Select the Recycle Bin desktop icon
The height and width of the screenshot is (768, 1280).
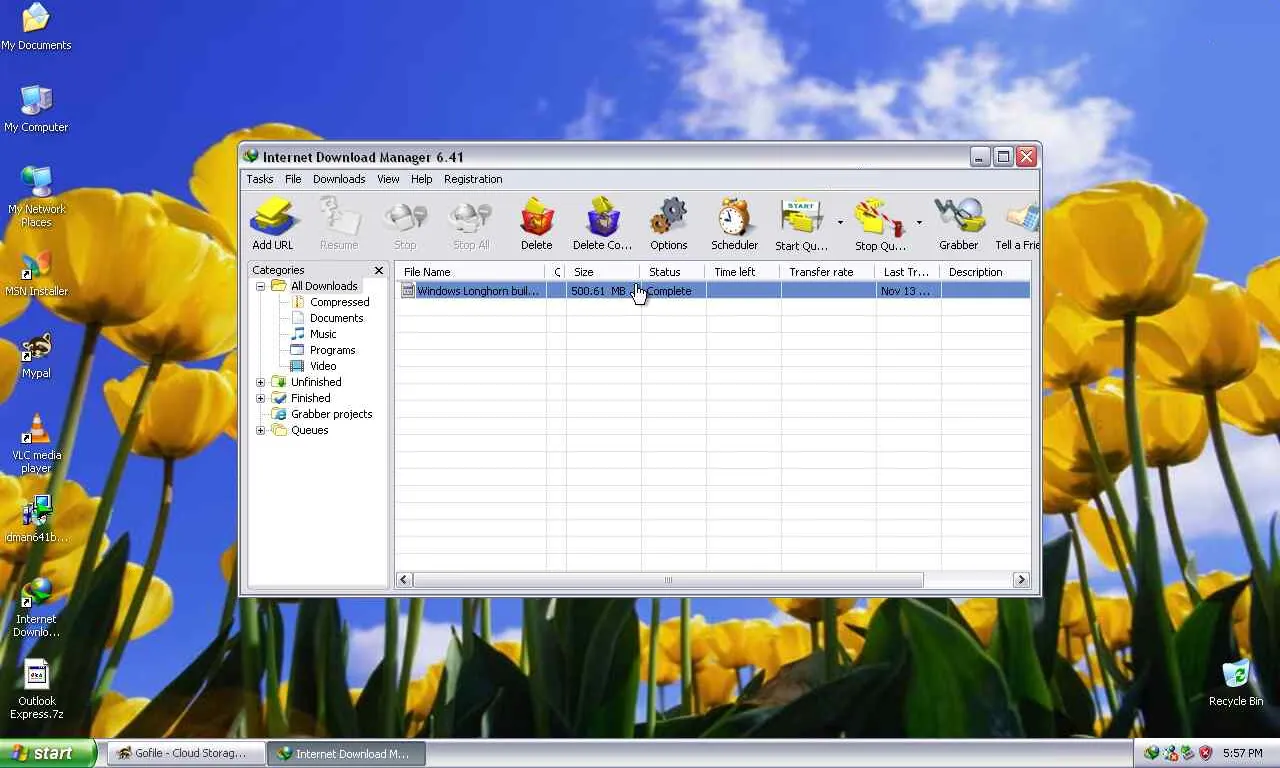(x=1235, y=682)
